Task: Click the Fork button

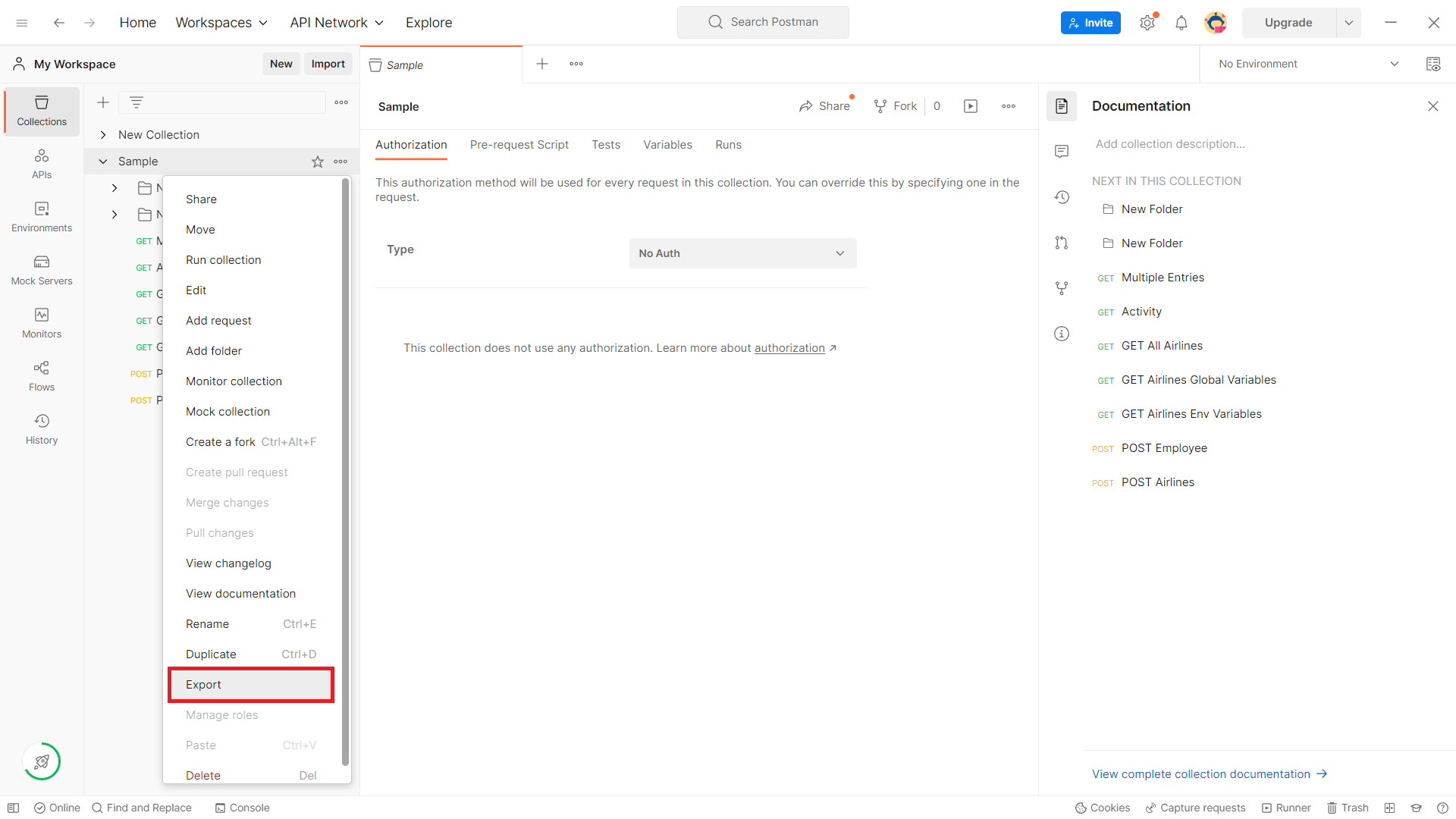Action: [896, 106]
